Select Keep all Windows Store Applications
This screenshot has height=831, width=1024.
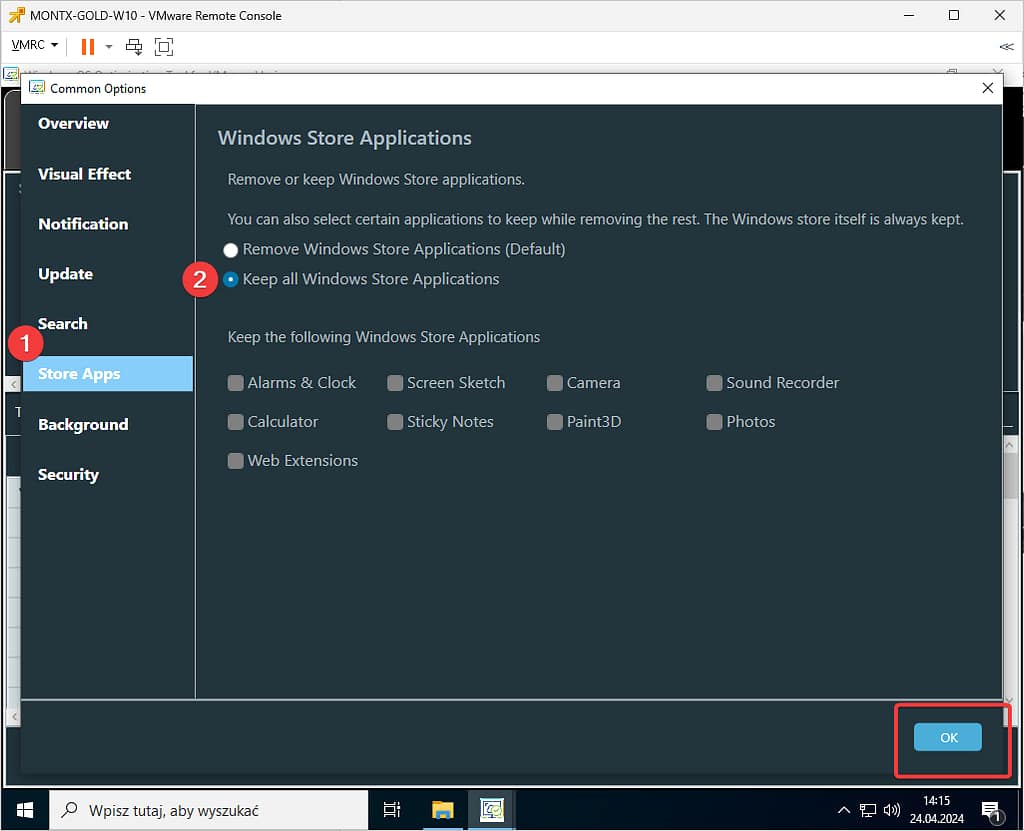tap(231, 280)
